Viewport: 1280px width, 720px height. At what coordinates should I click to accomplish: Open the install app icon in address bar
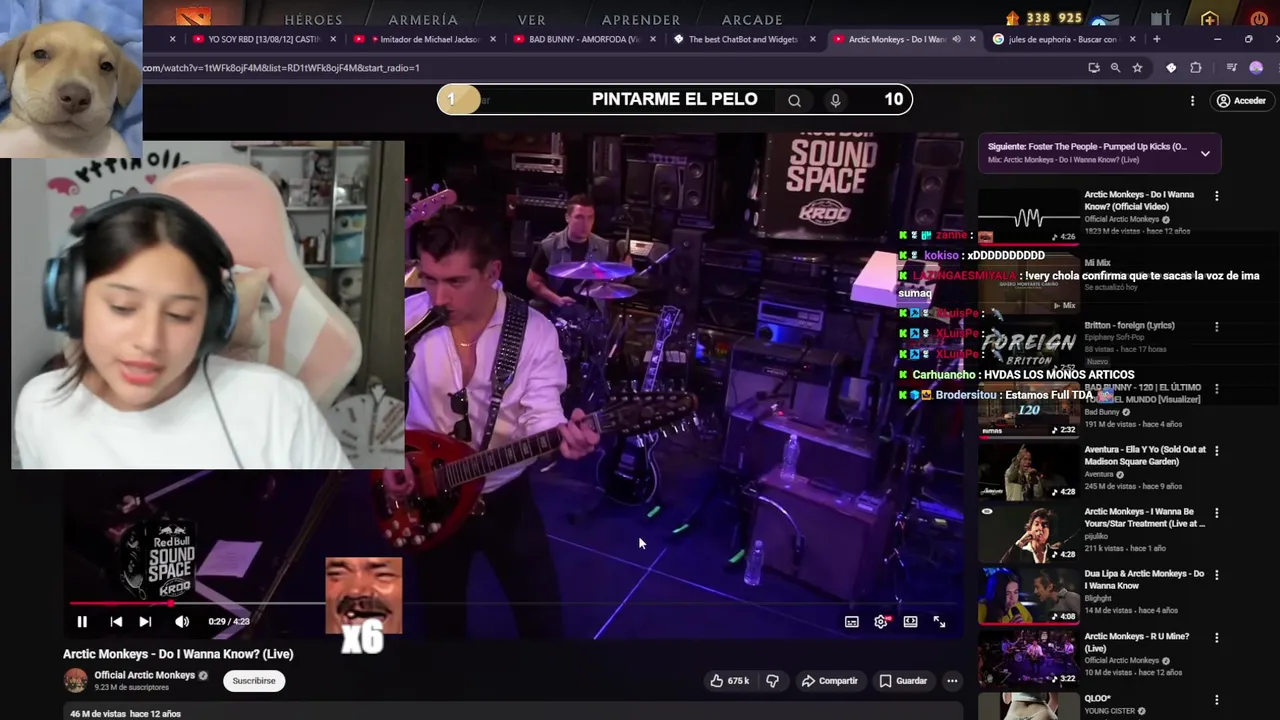click(1093, 68)
